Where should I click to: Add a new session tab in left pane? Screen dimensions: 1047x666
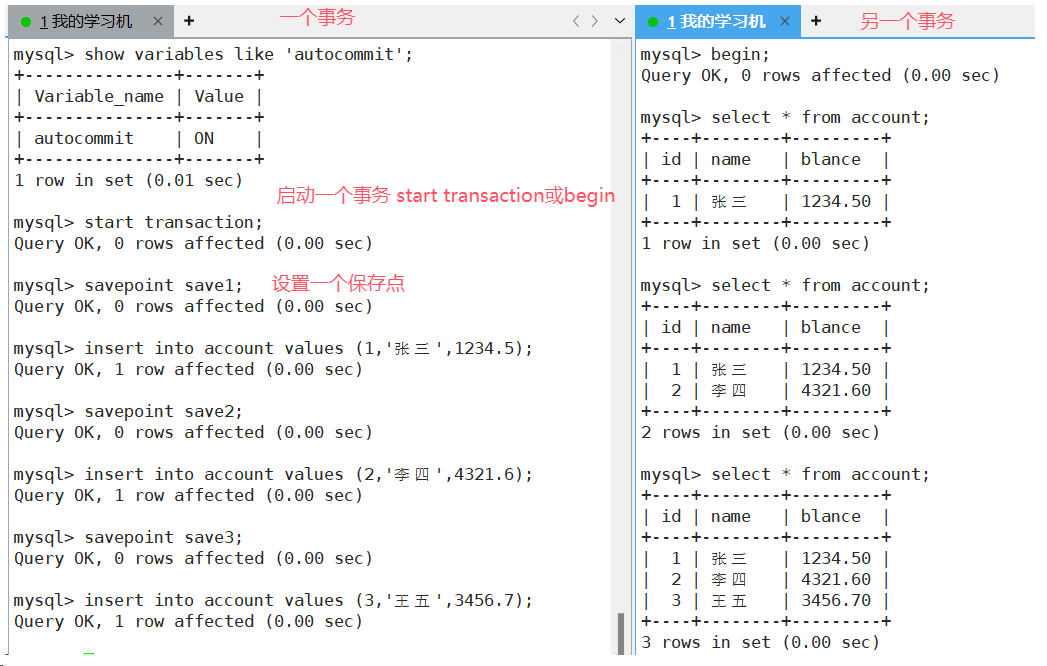189,21
